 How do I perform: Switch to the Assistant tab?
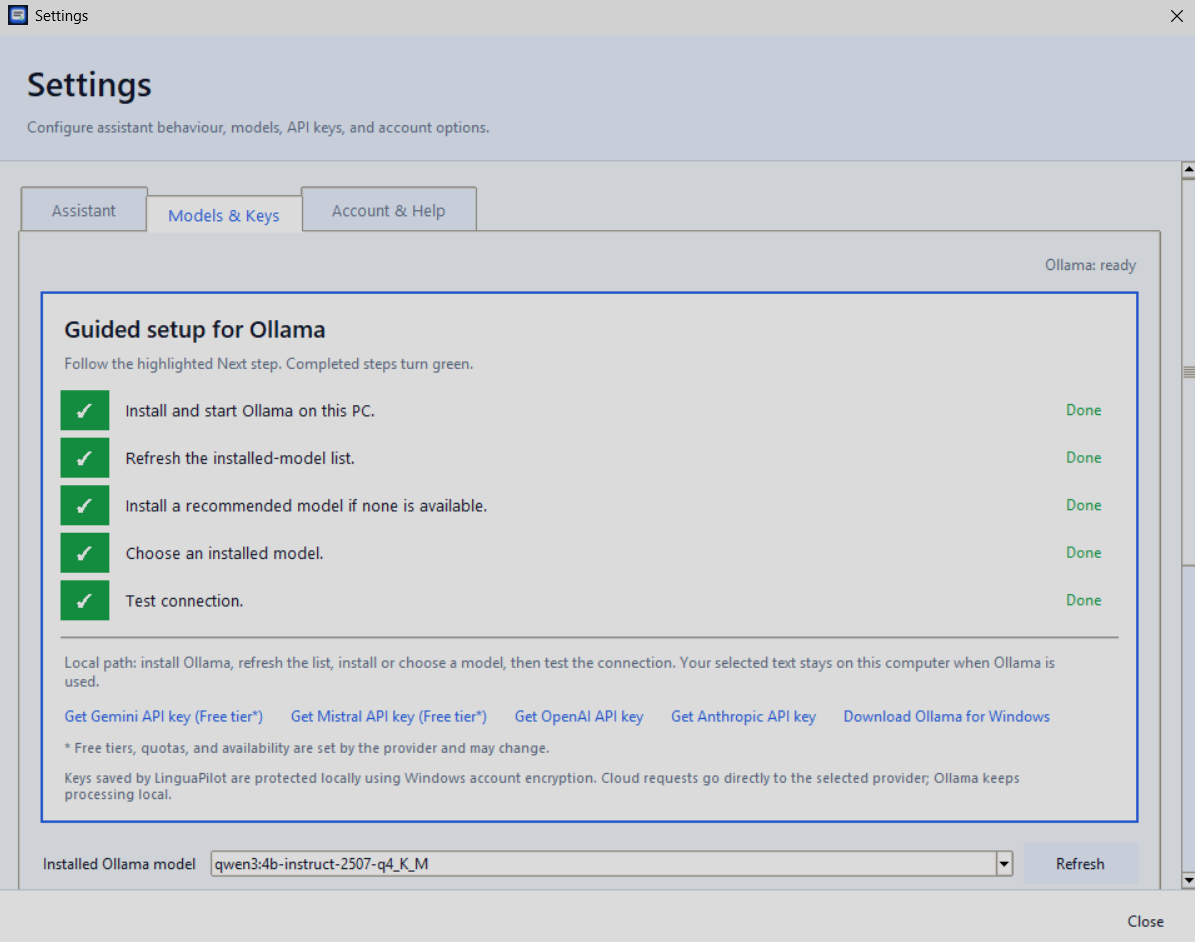84,210
